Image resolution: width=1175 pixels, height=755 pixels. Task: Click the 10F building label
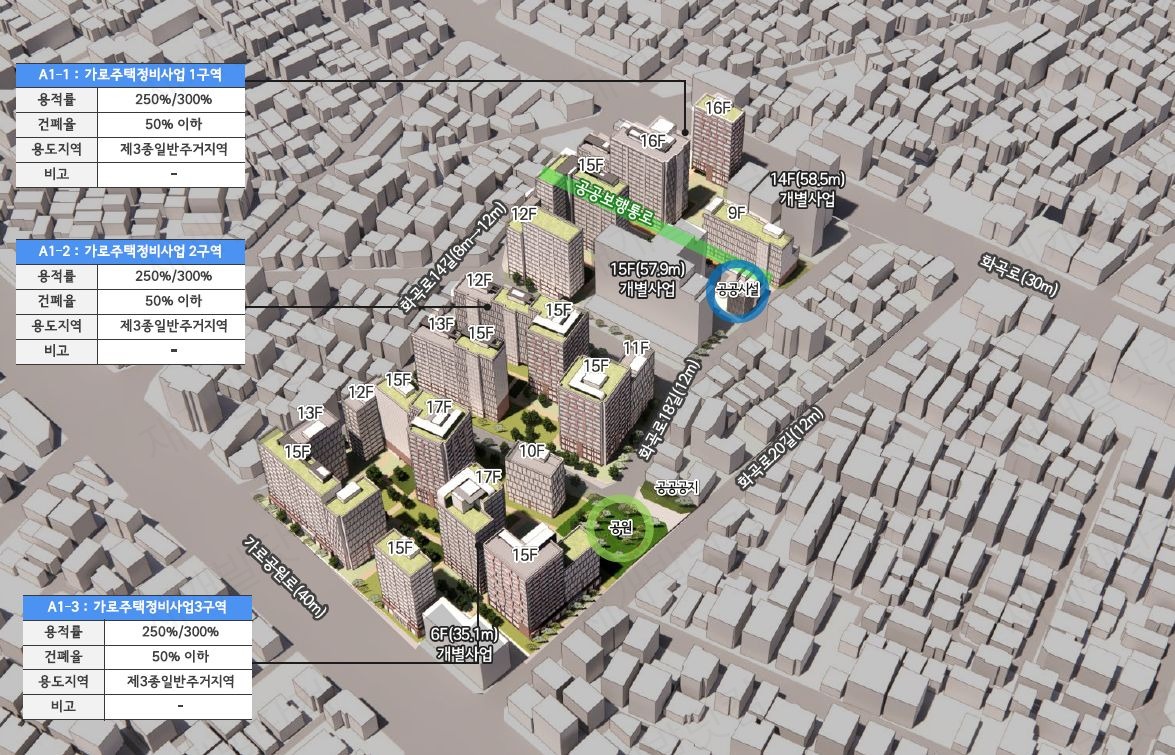tap(532, 451)
